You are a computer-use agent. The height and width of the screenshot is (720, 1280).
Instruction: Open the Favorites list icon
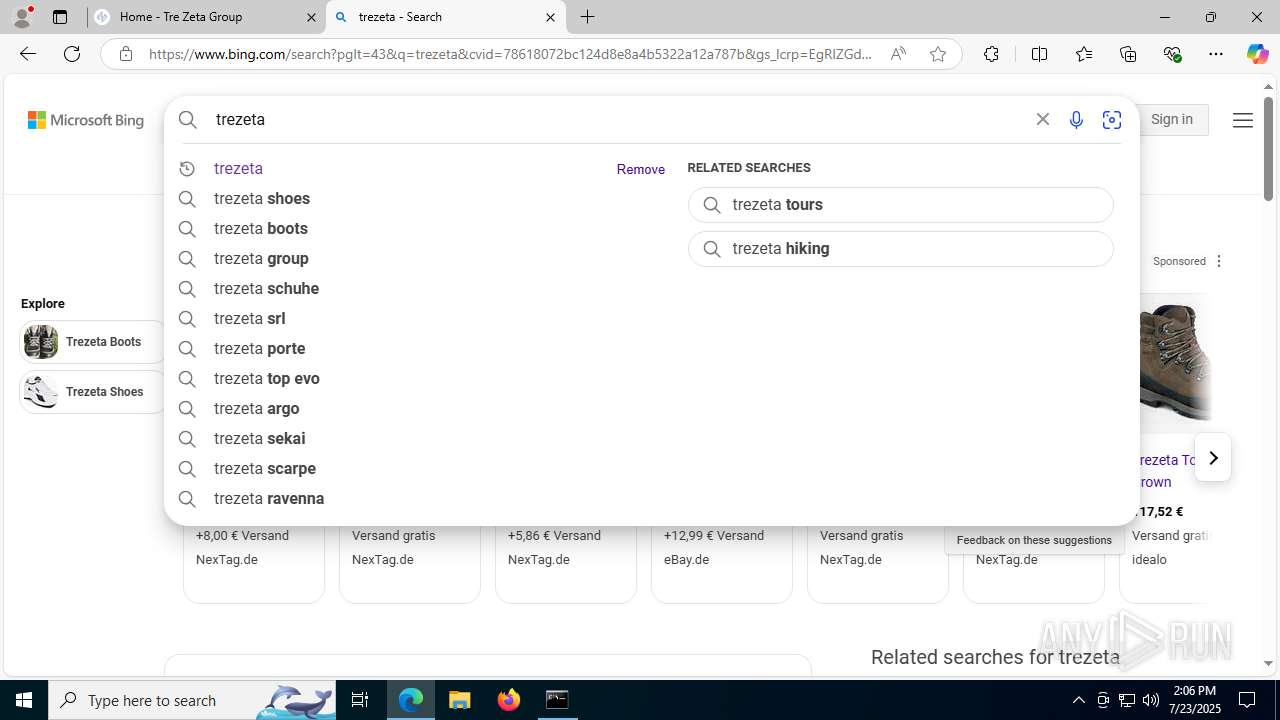1084,54
